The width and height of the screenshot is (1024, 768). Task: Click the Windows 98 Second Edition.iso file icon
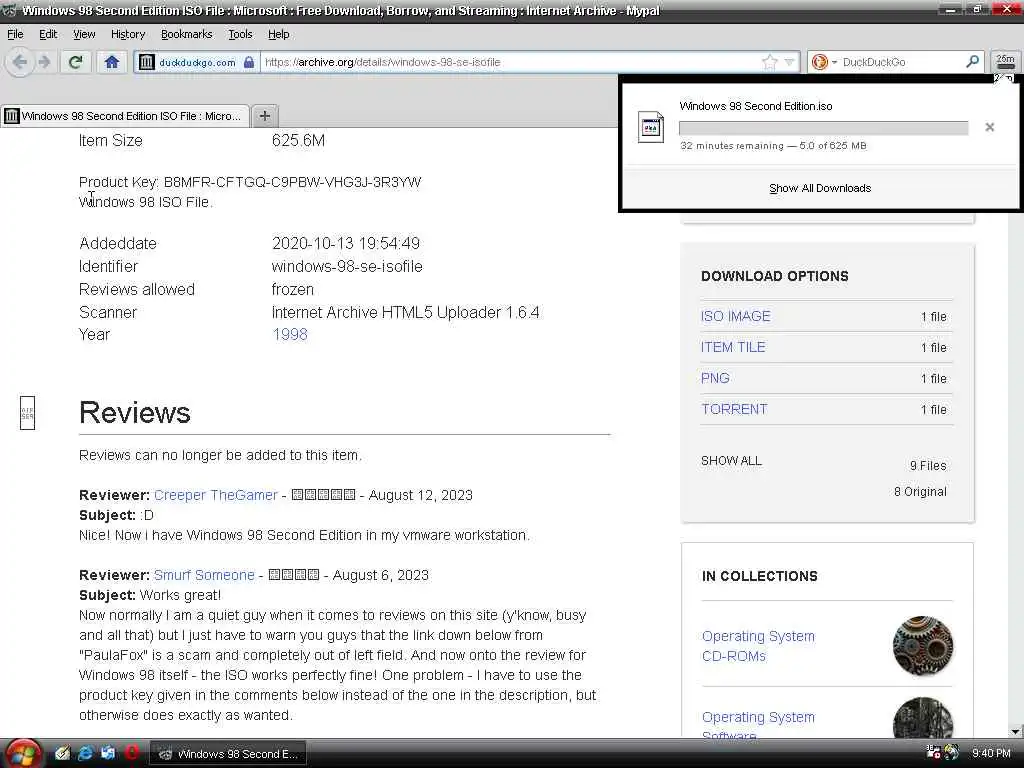[x=650, y=127]
